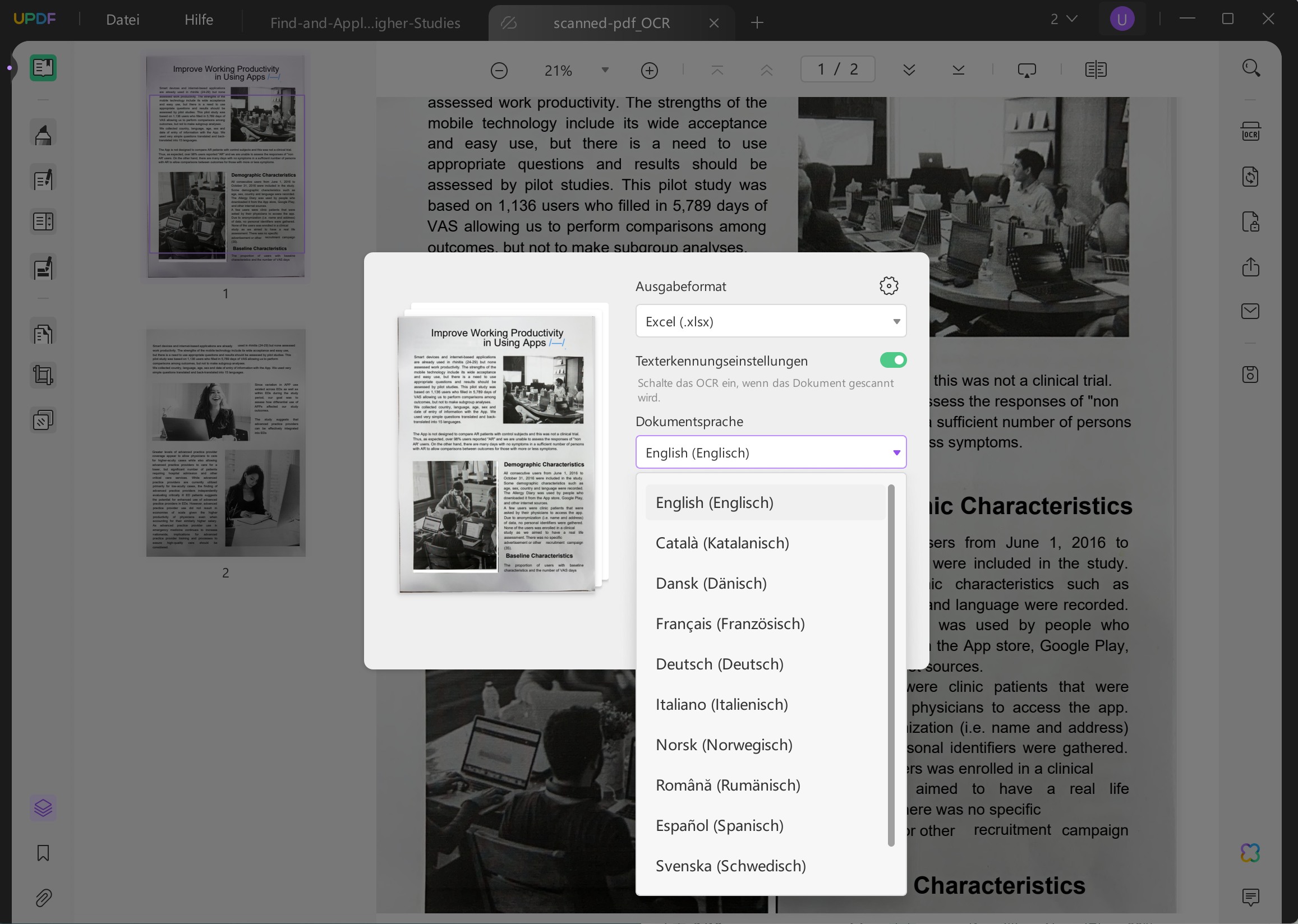
Task: Click the page number input field
Action: pos(837,70)
